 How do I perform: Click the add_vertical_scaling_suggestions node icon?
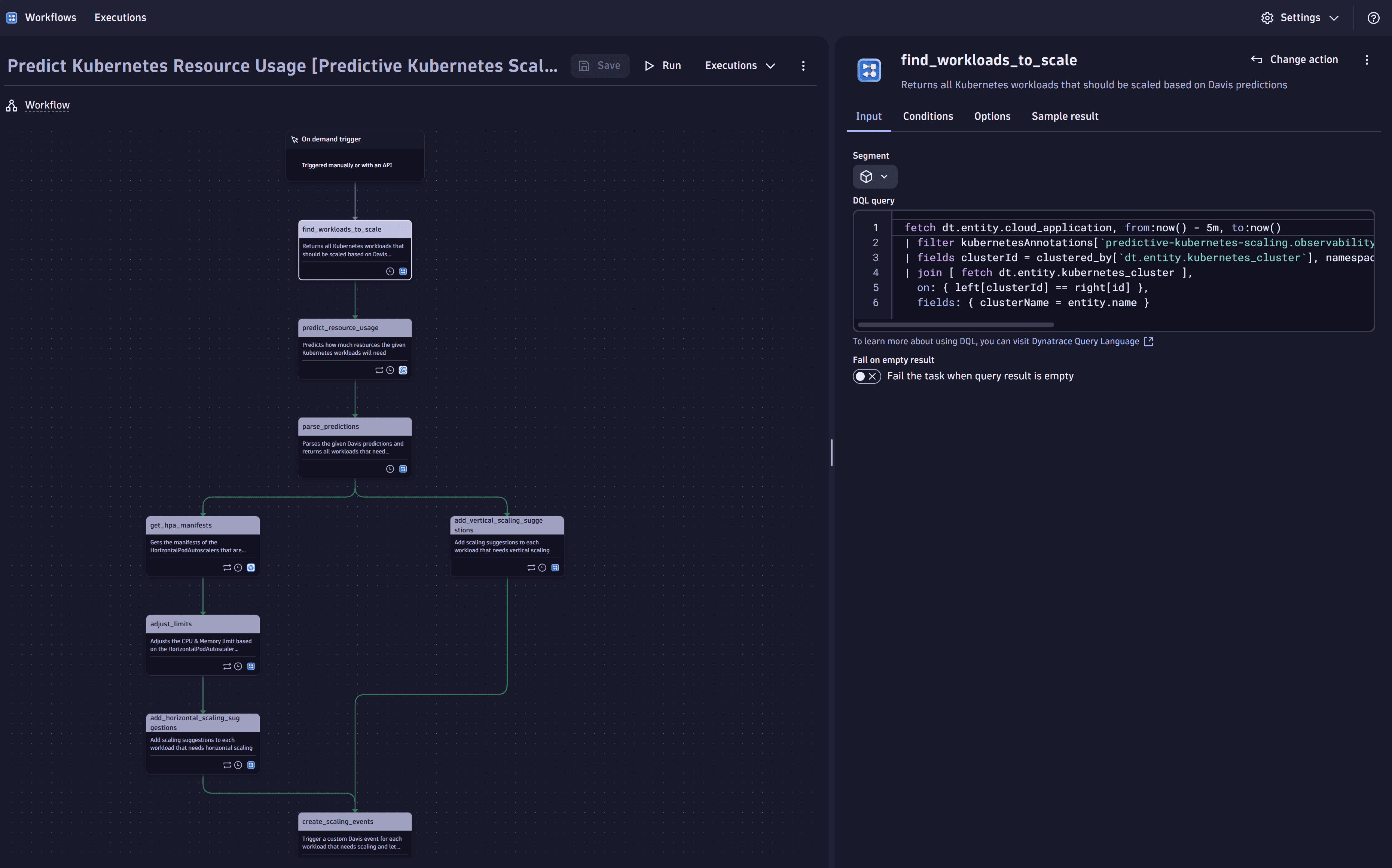tap(555, 567)
